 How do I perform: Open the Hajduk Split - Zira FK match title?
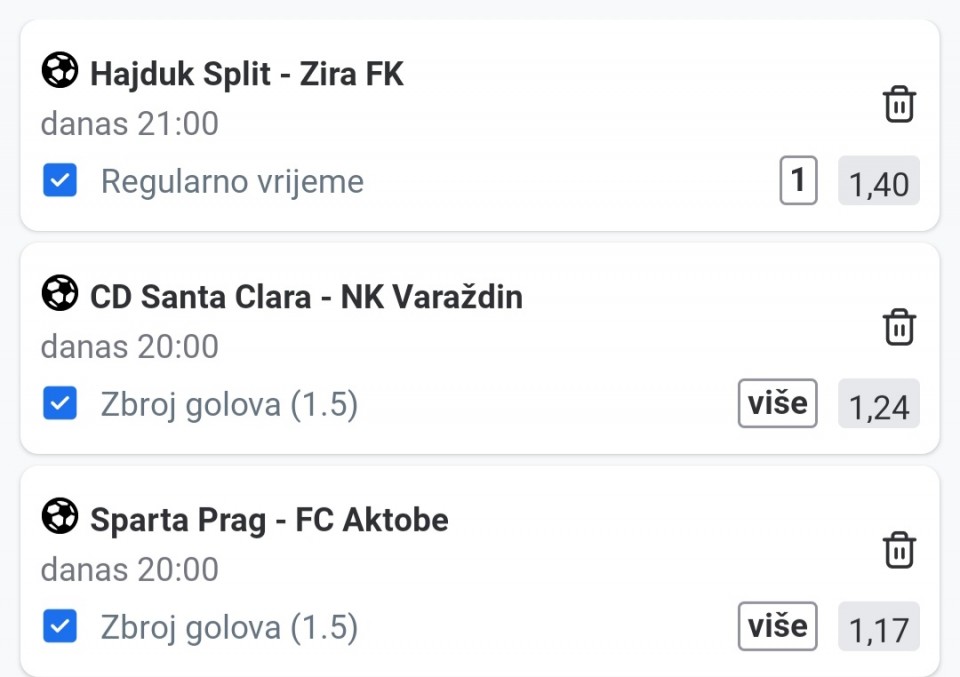pos(247,74)
